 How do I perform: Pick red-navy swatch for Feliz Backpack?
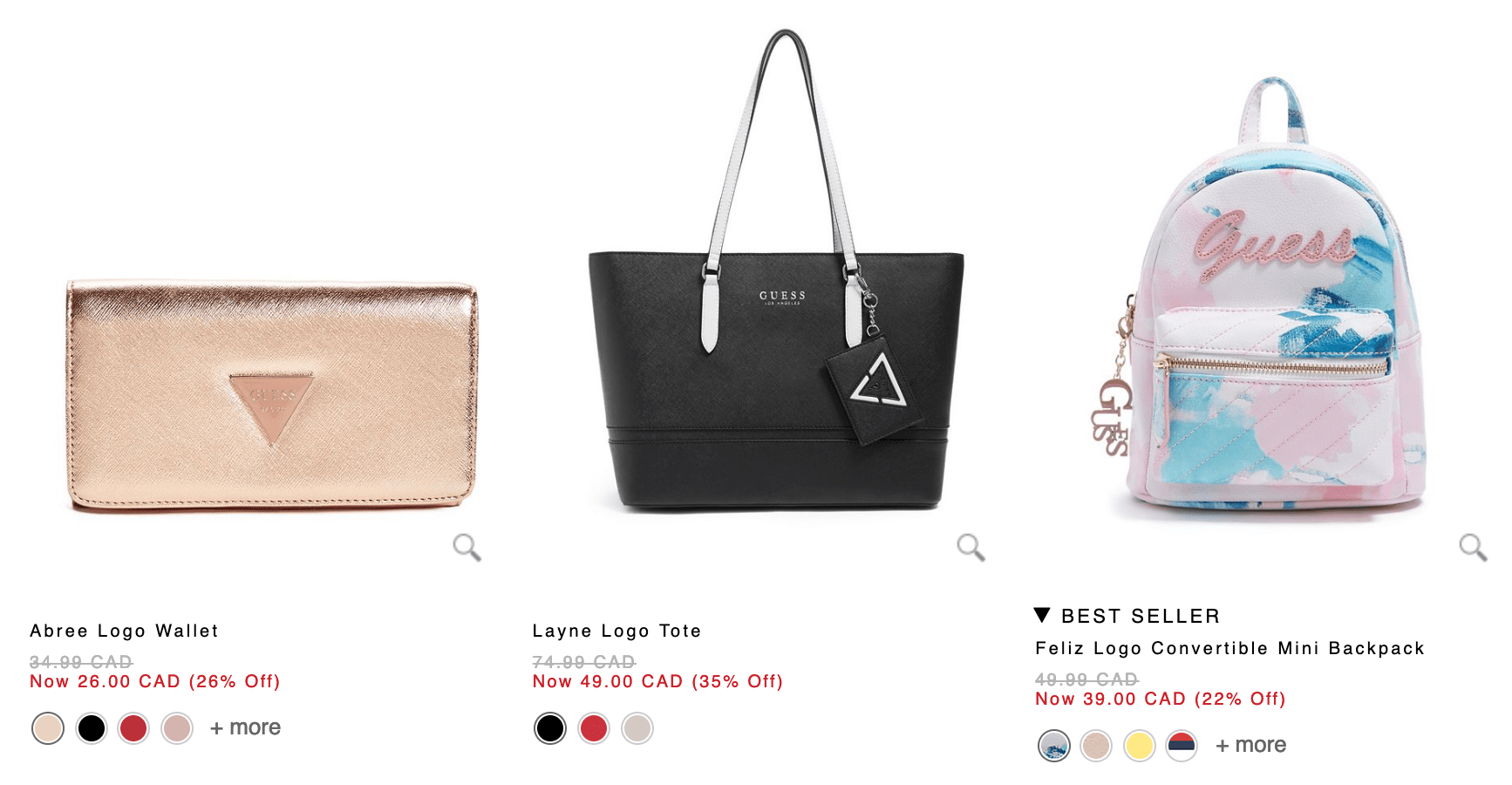[x=1182, y=746]
